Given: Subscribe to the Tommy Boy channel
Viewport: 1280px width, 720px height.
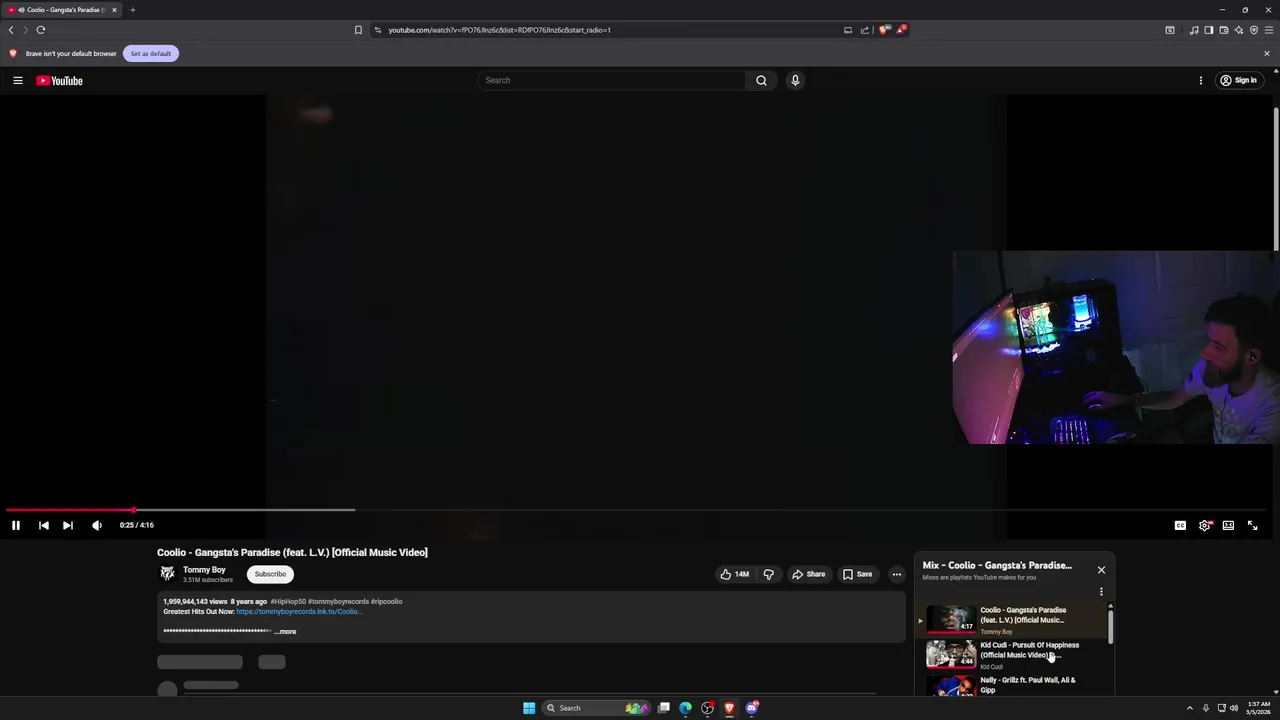Looking at the screenshot, I should tap(270, 574).
